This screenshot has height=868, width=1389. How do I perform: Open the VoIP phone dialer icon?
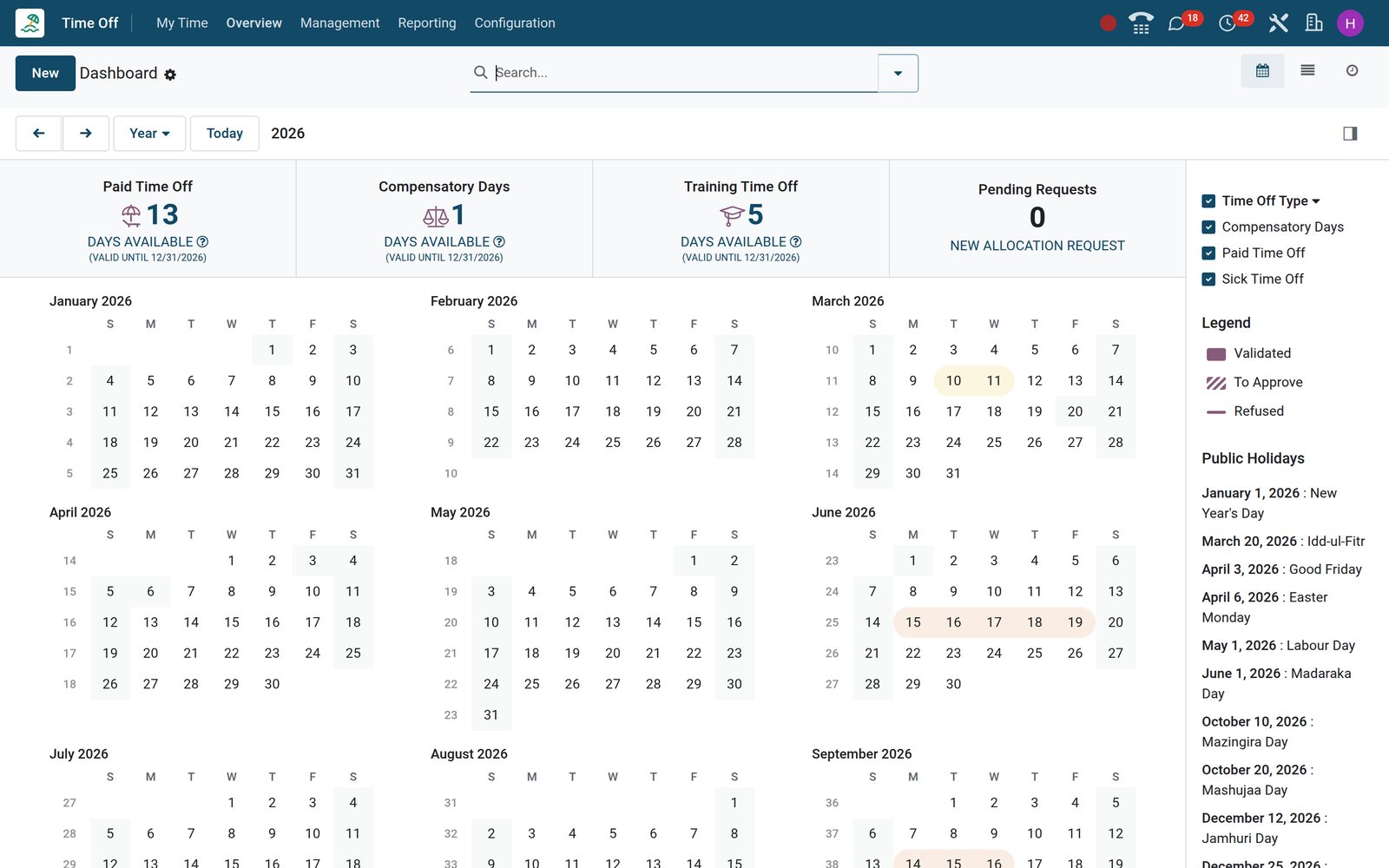1141,23
